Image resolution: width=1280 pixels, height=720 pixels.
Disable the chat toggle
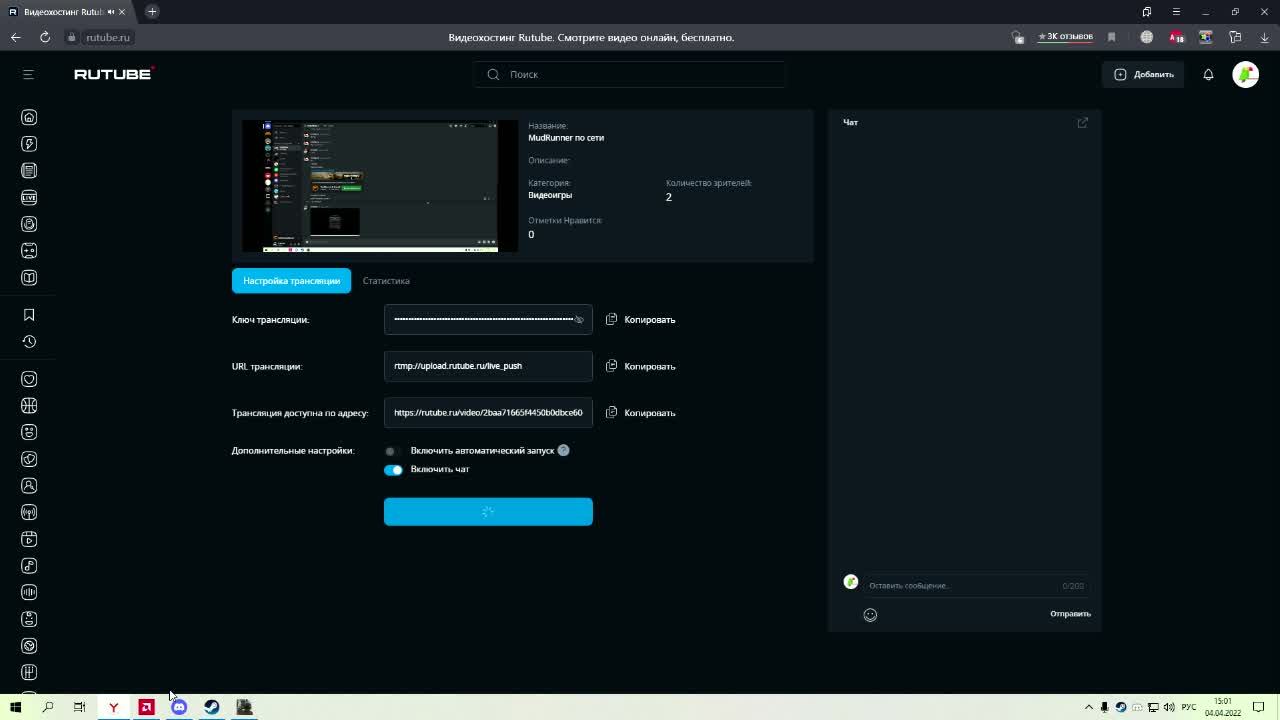(x=393, y=470)
